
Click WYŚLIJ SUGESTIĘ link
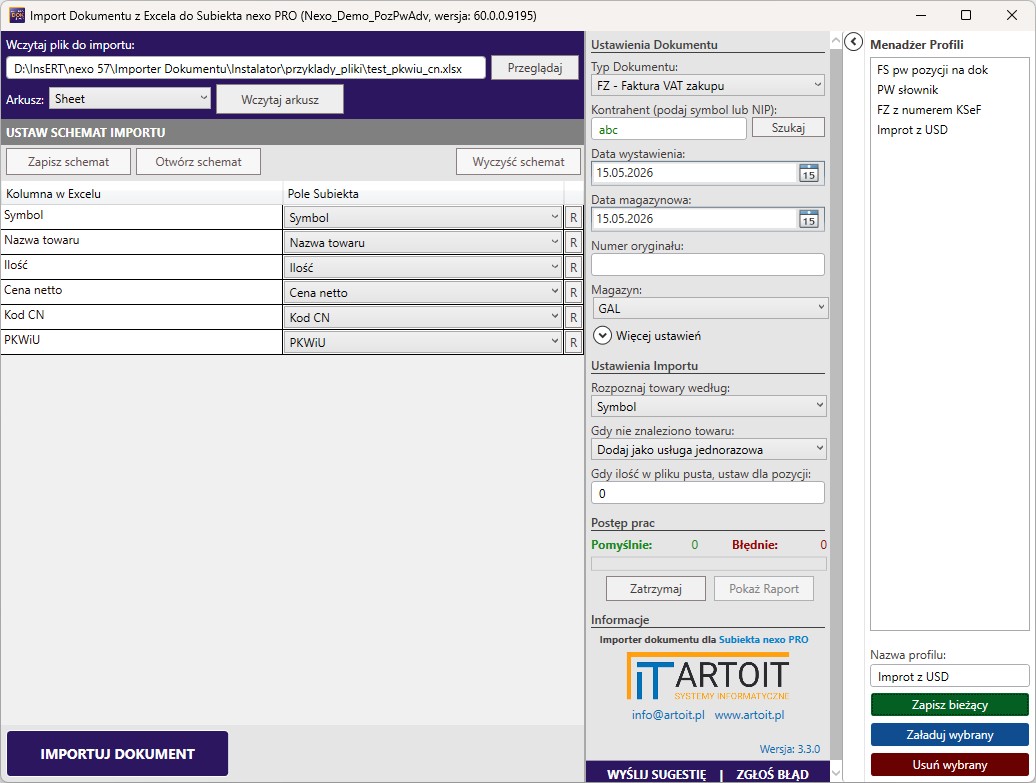(656, 774)
